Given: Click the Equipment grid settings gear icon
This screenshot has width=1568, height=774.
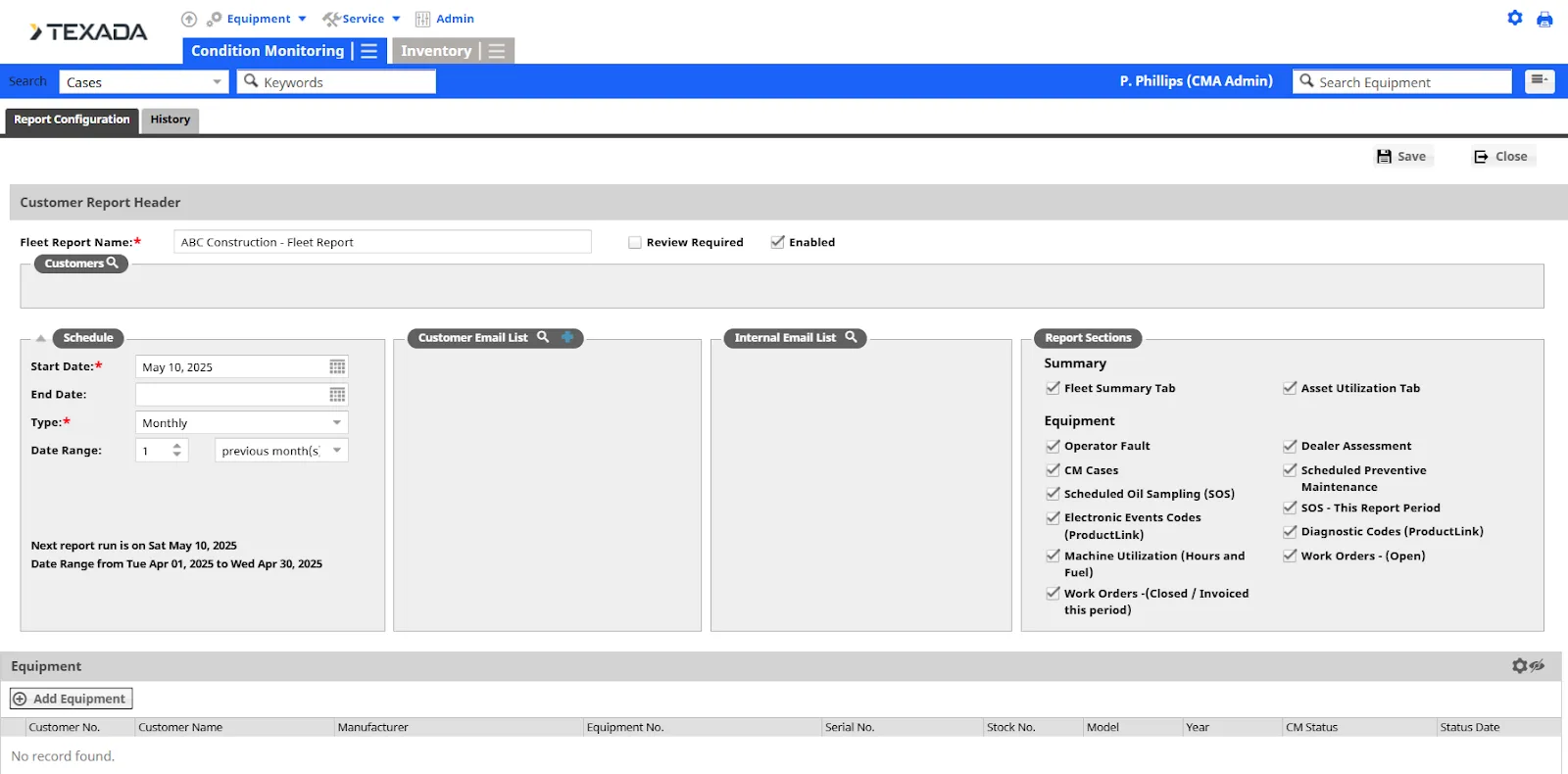Looking at the screenshot, I should pos(1520,666).
